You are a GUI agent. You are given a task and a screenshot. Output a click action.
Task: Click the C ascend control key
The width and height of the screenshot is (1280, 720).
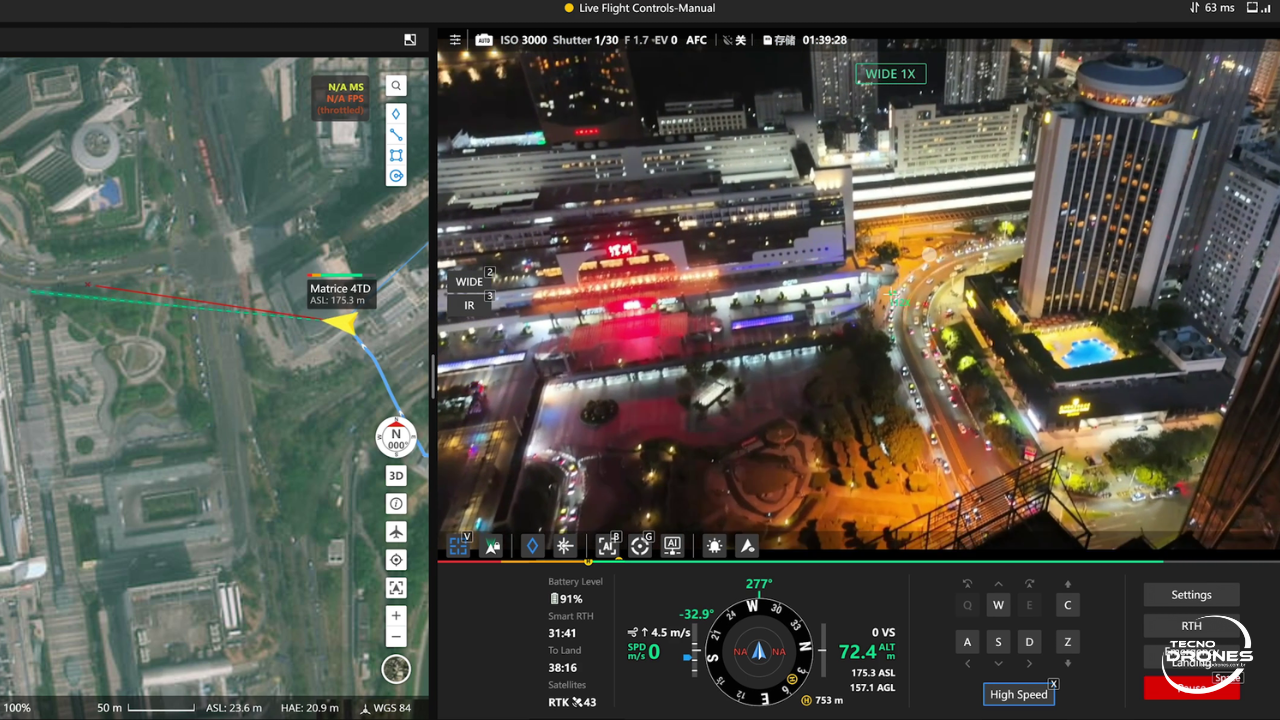point(1068,605)
